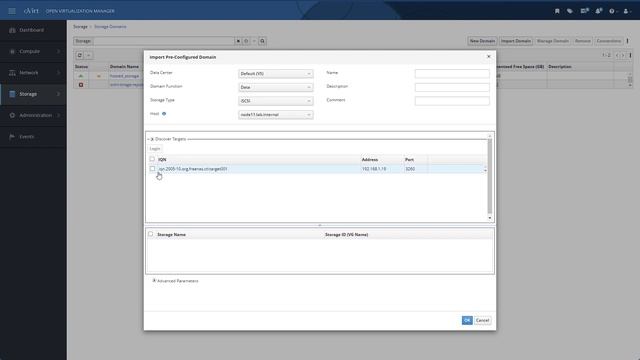Click the New Domain button

(x=482, y=41)
